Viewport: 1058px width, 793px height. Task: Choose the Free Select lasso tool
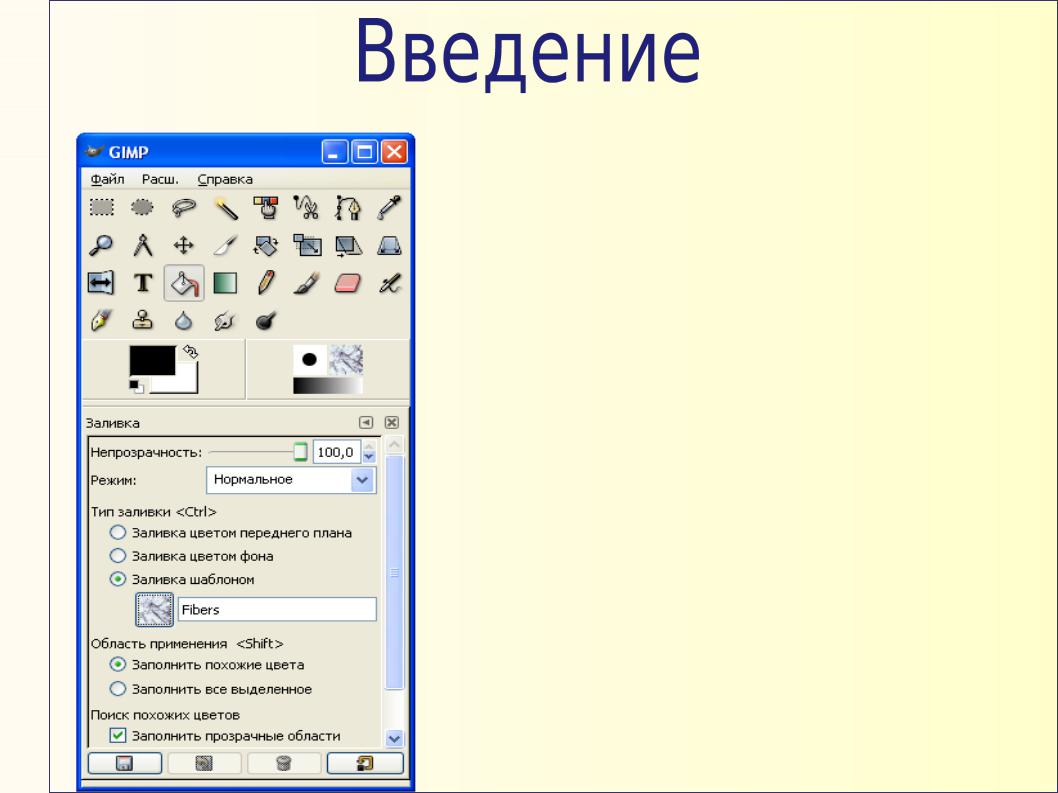tap(184, 207)
